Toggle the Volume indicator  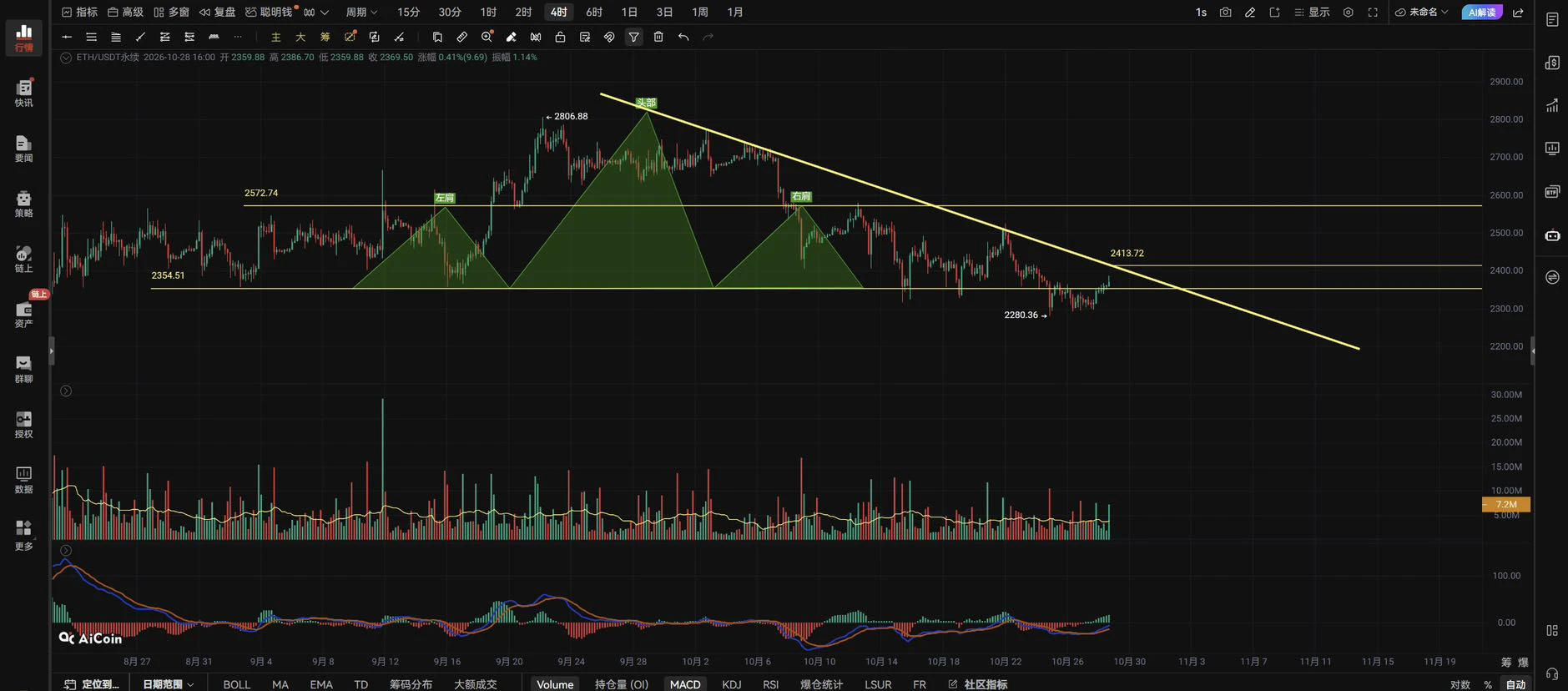click(555, 684)
